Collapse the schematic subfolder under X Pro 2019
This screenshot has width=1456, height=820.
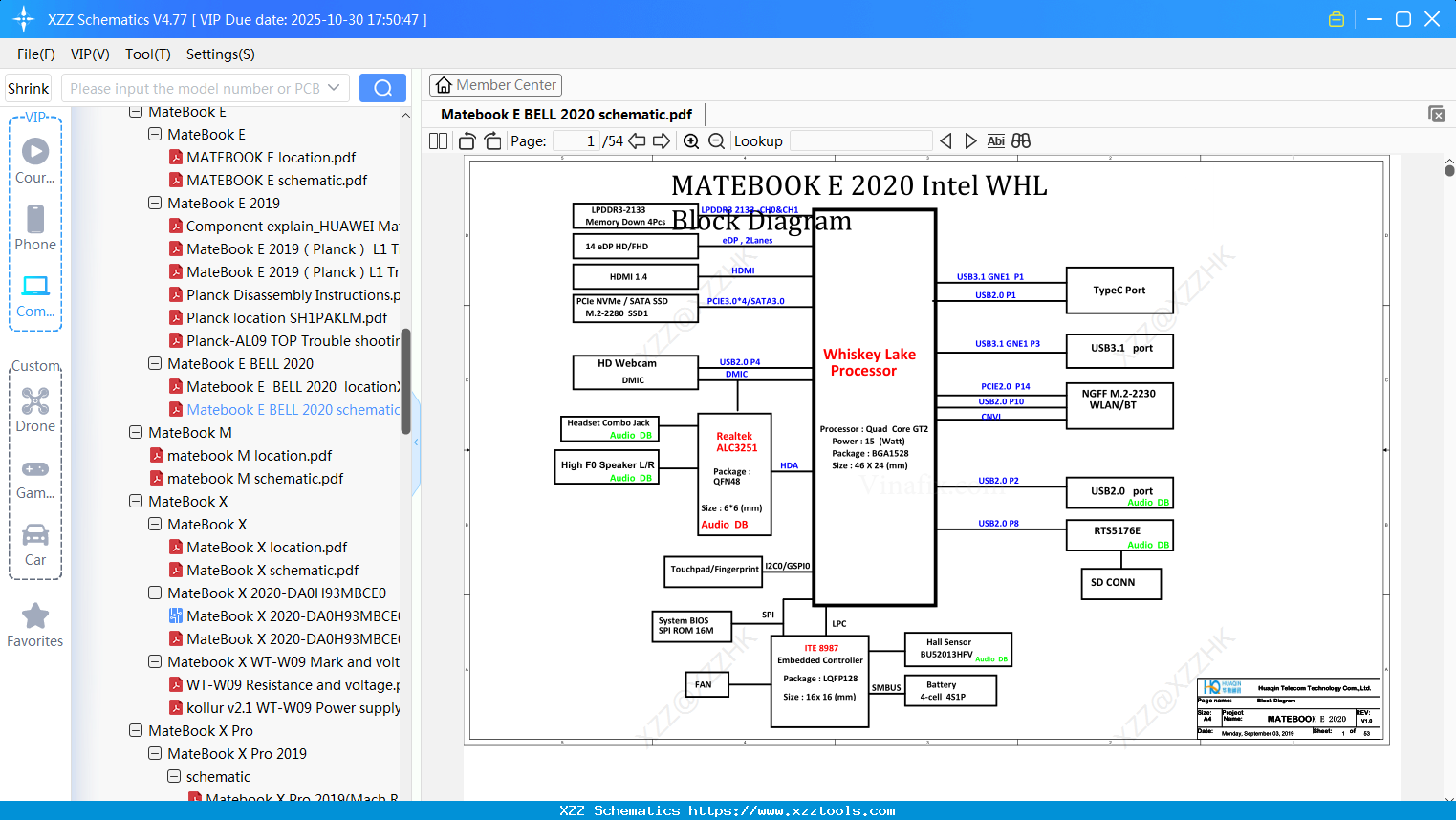(174, 777)
